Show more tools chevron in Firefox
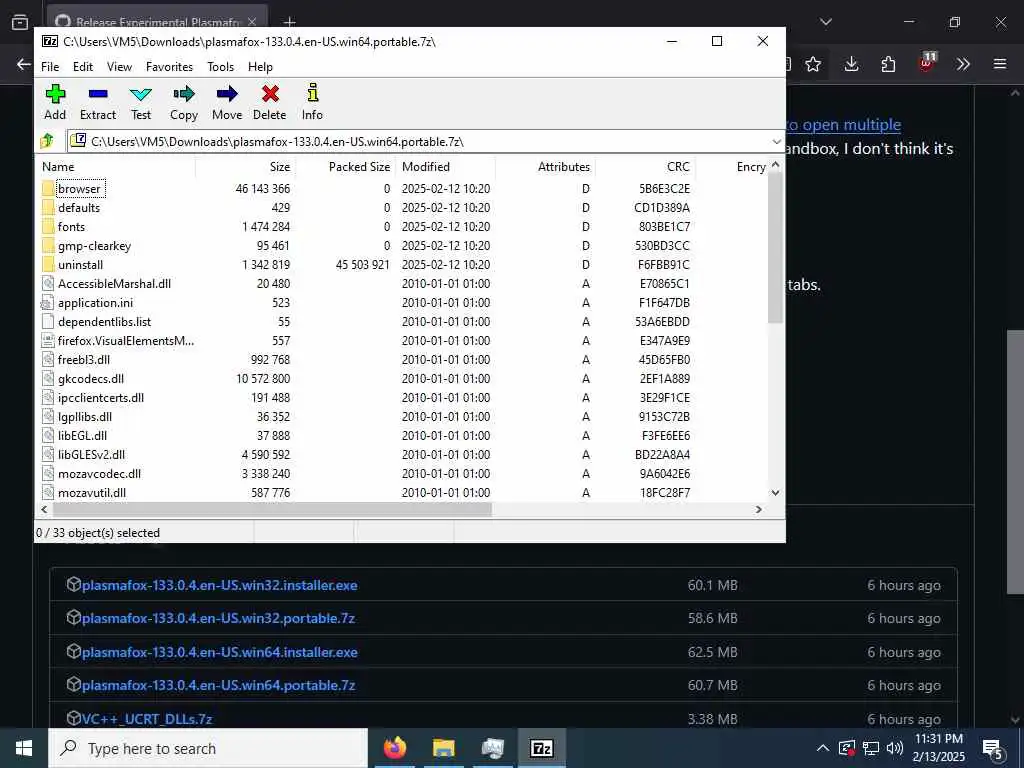The width and height of the screenshot is (1024, 768). [963, 64]
